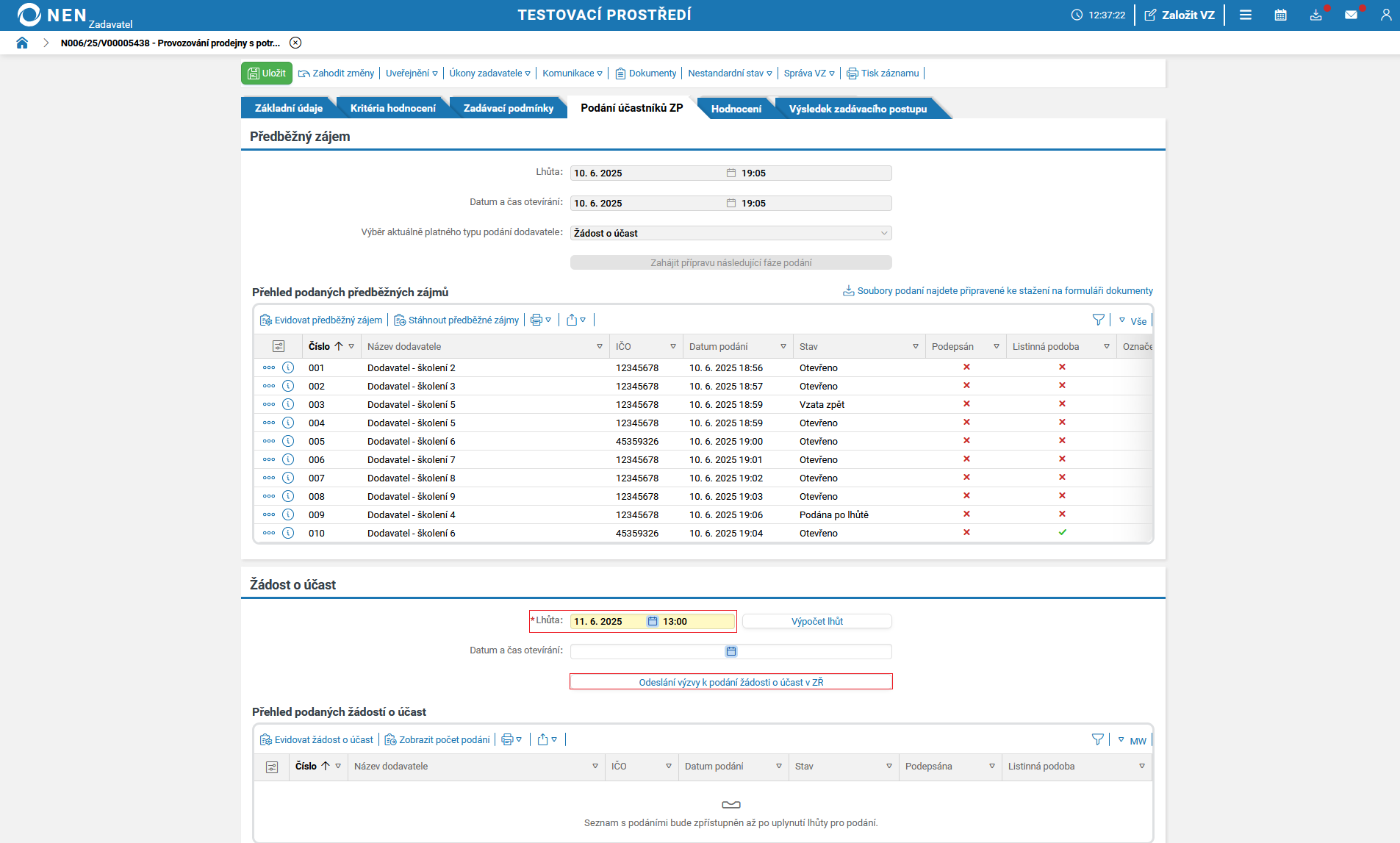This screenshot has height=843, width=1400.
Task: Open the calendar icon in top bar
Action: (x=1280, y=15)
